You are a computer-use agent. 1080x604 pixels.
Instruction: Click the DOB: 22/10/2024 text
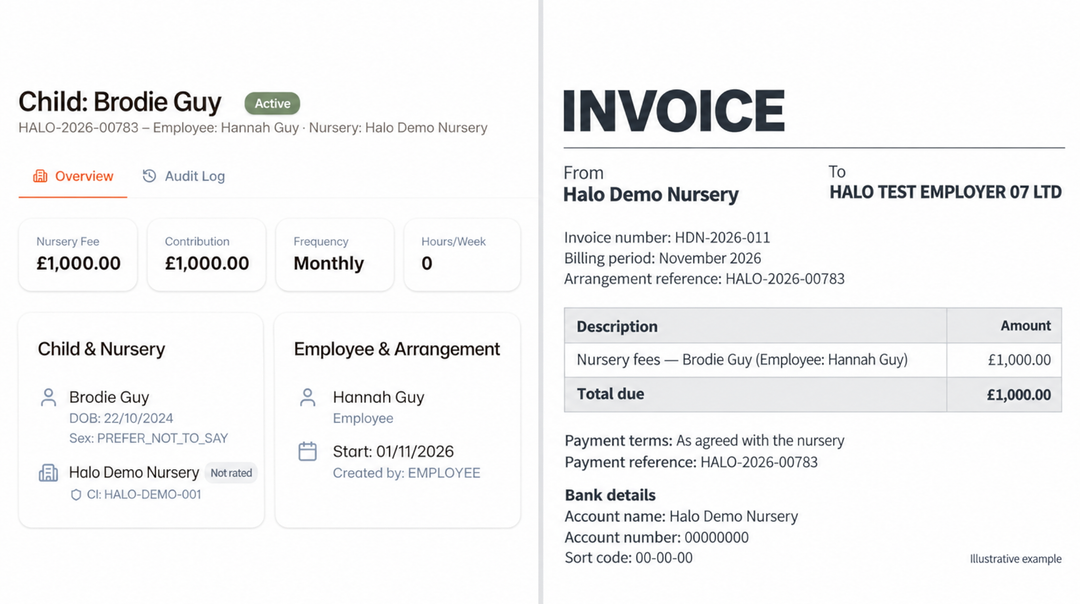click(x=121, y=419)
